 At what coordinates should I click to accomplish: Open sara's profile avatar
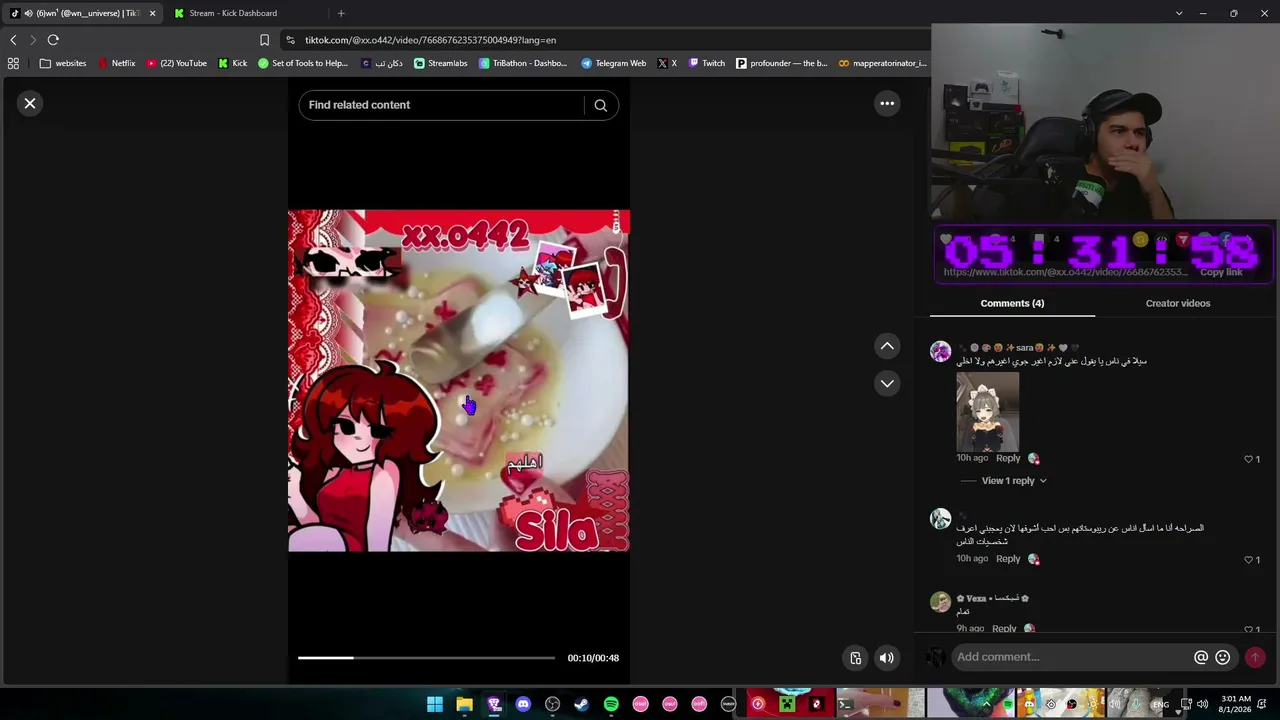[940, 351]
